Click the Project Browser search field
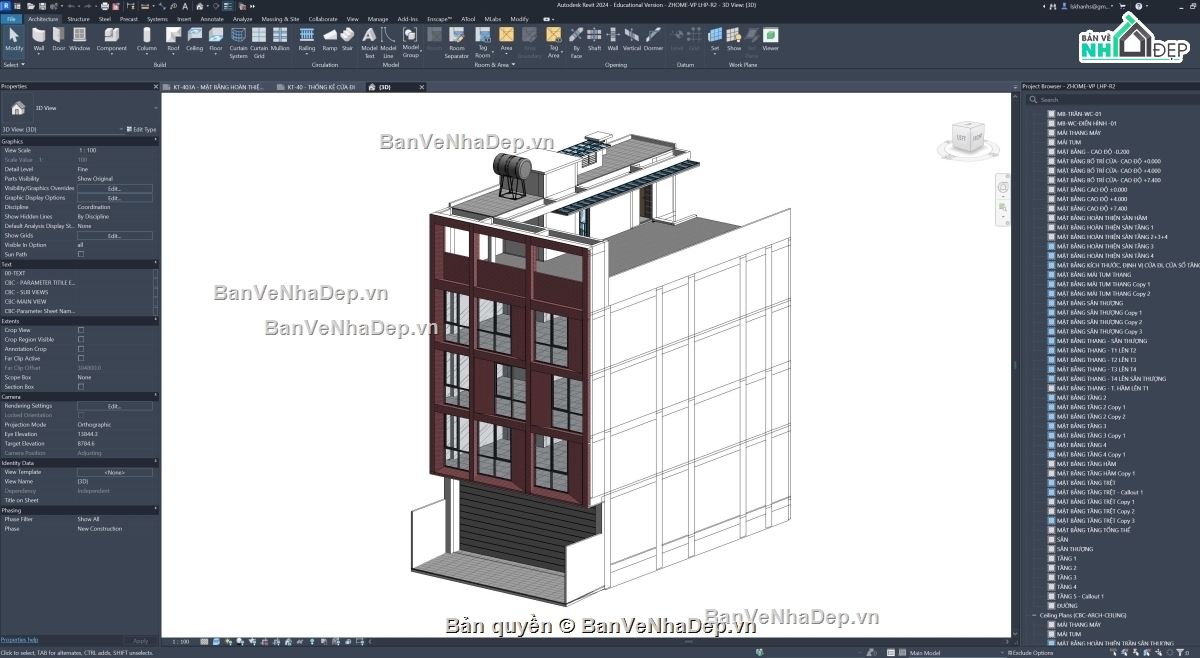 pos(1108,99)
